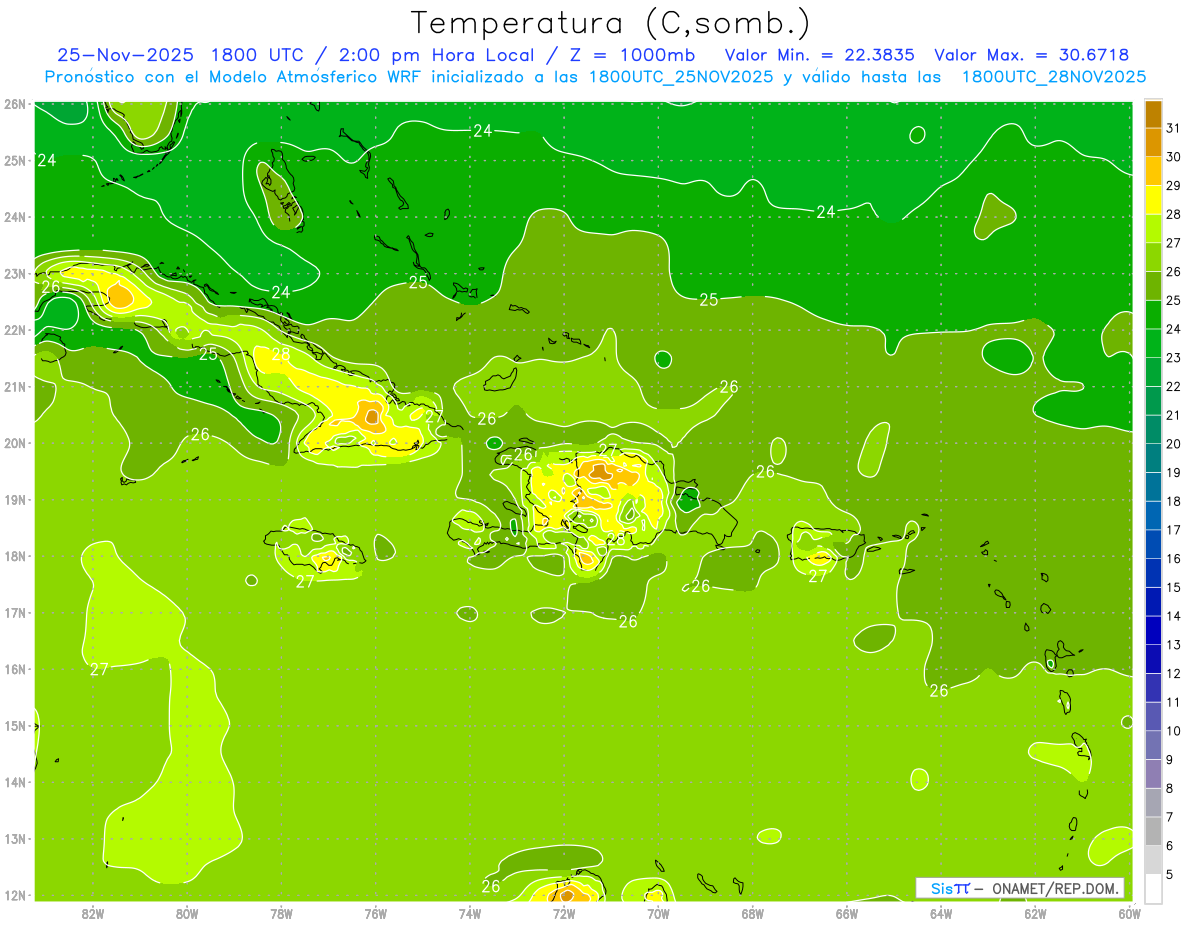
Task: Click the "80W" longitude label
Action: click(187, 912)
